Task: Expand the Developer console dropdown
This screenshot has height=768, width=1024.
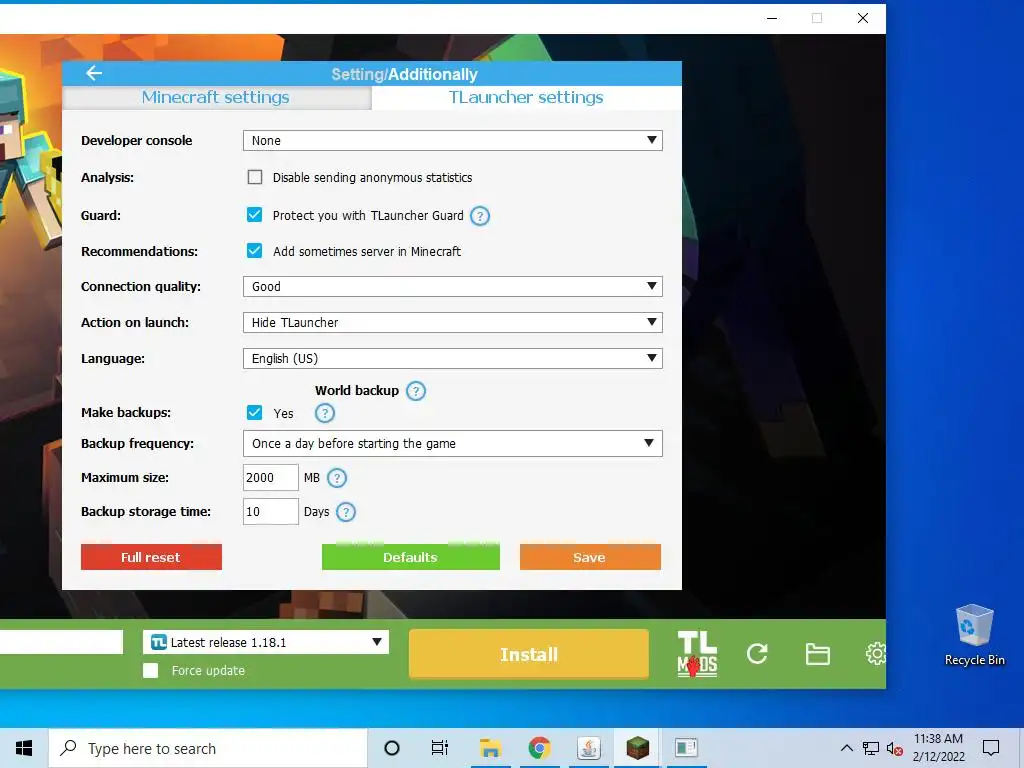Action: tap(453, 140)
